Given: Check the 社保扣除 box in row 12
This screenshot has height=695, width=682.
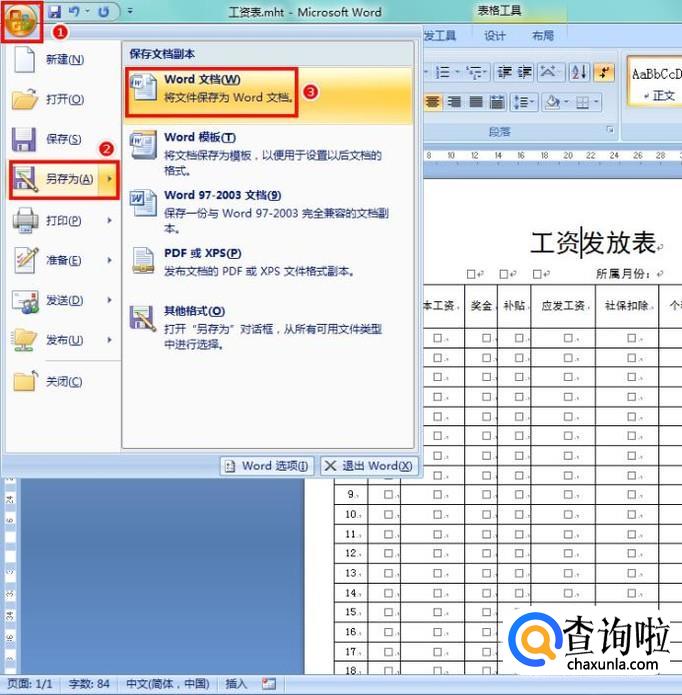Looking at the screenshot, I should [631, 553].
